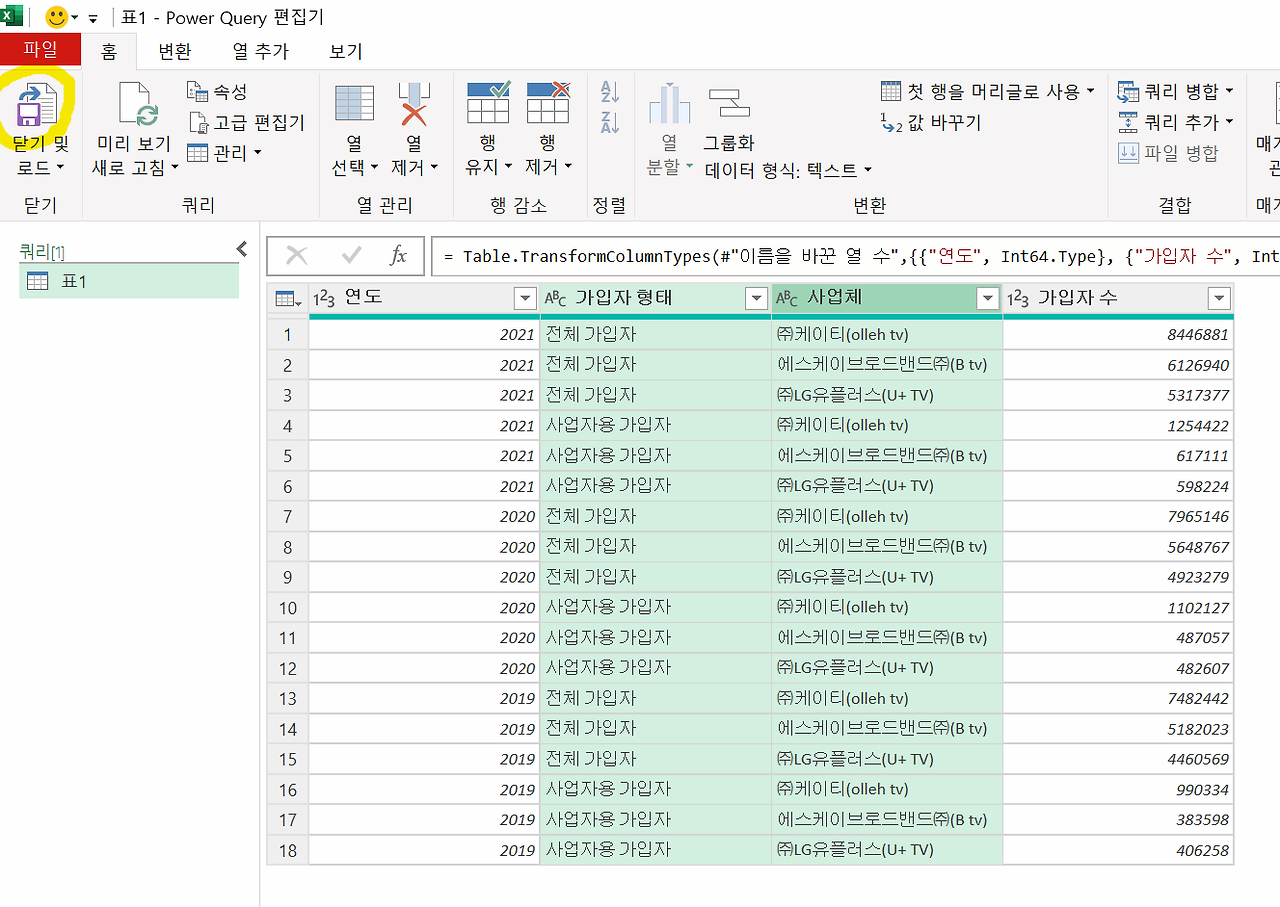Open 쿼리 추가 (Append Queries)
The image size is (1280, 907).
point(1175,122)
